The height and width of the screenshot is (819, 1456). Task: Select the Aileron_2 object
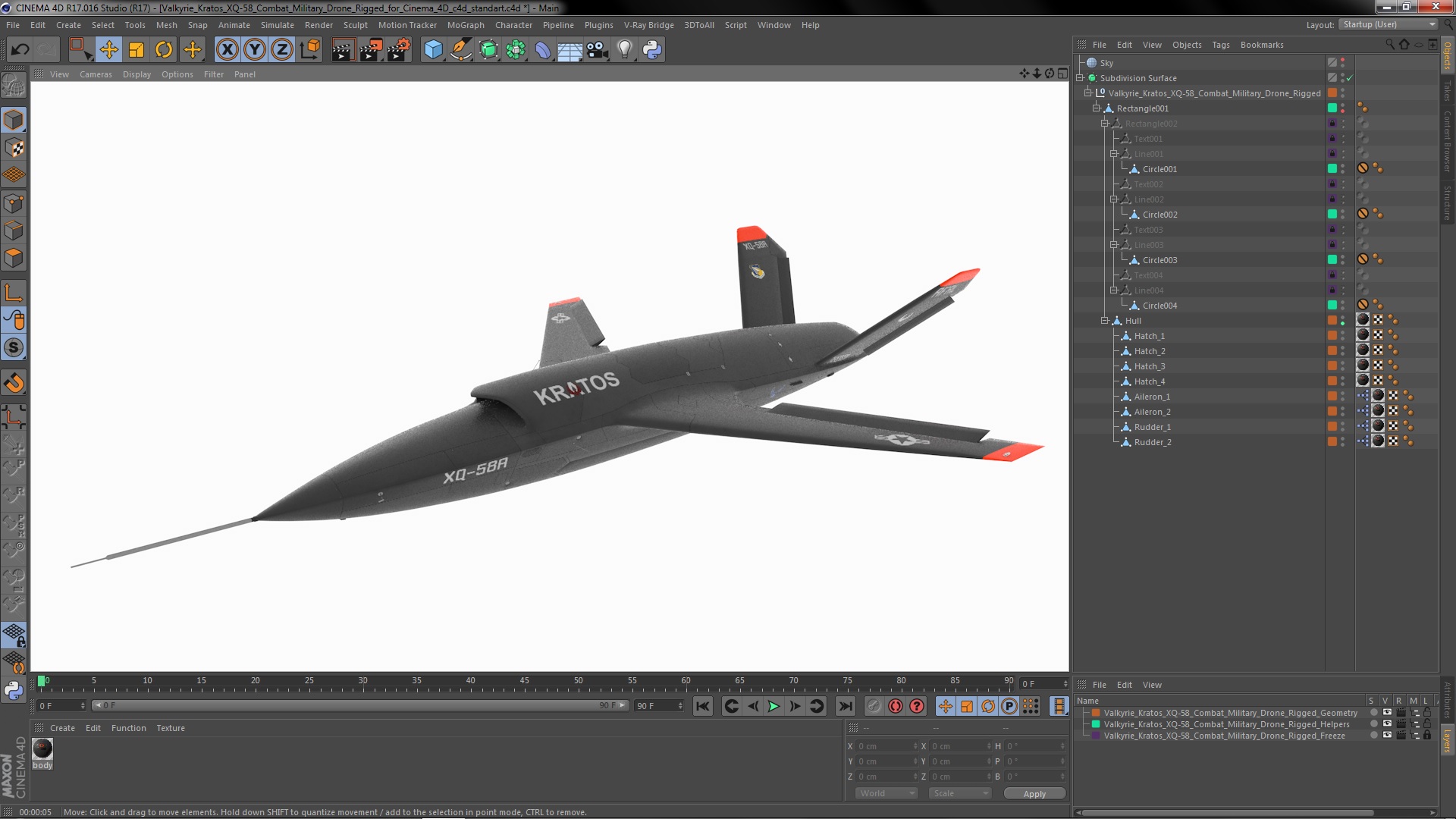click(1152, 412)
